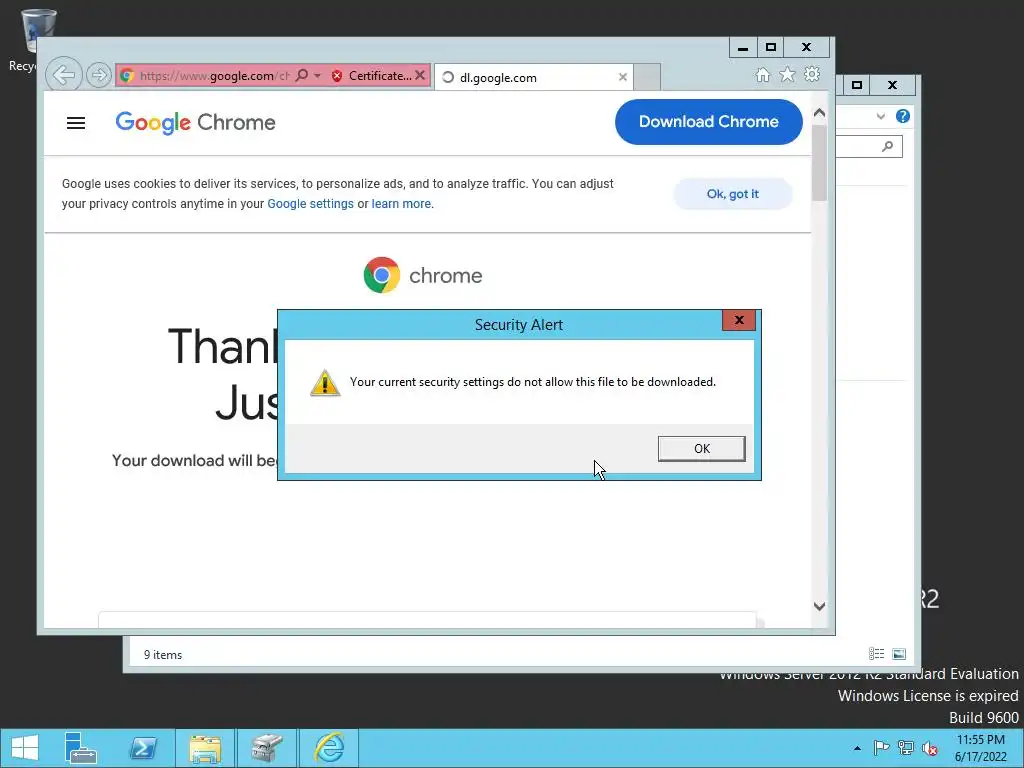Click the address bar search magnifier icon

[302, 75]
